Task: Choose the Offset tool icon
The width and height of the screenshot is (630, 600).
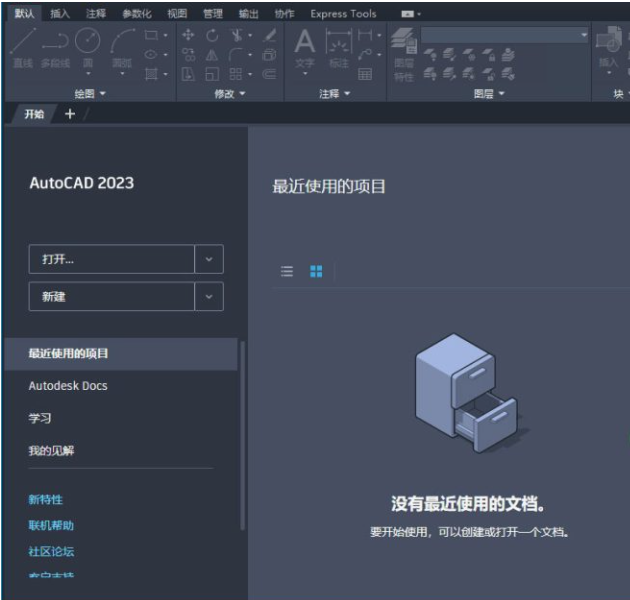Action: pos(269,74)
